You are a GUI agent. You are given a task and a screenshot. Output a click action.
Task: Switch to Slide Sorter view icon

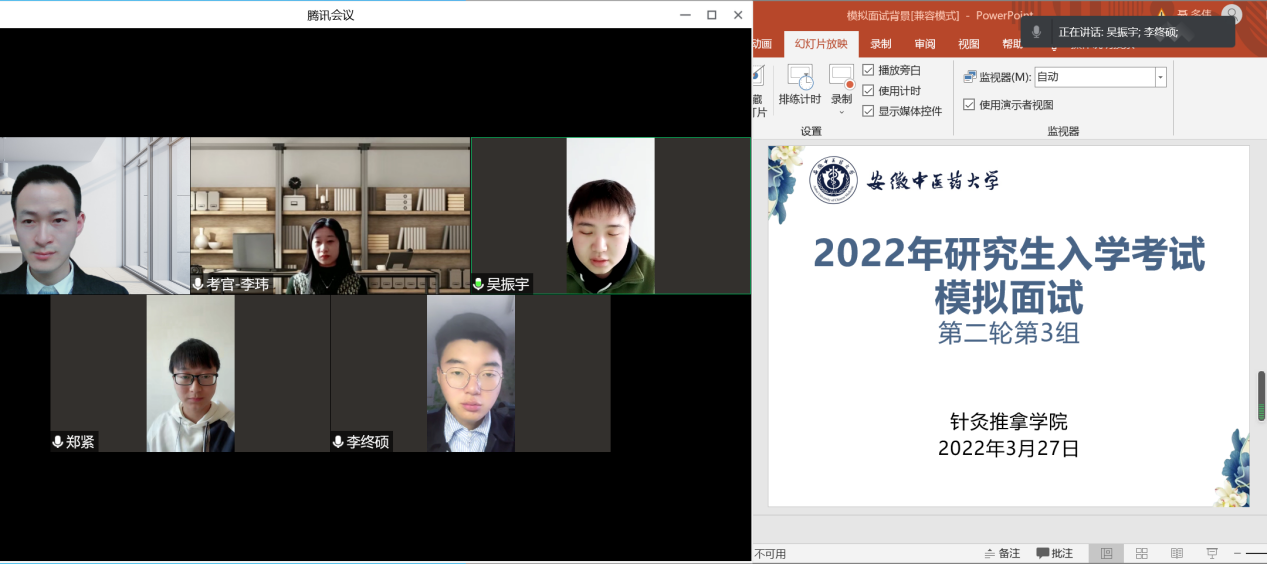pyautogui.click(x=1142, y=553)
